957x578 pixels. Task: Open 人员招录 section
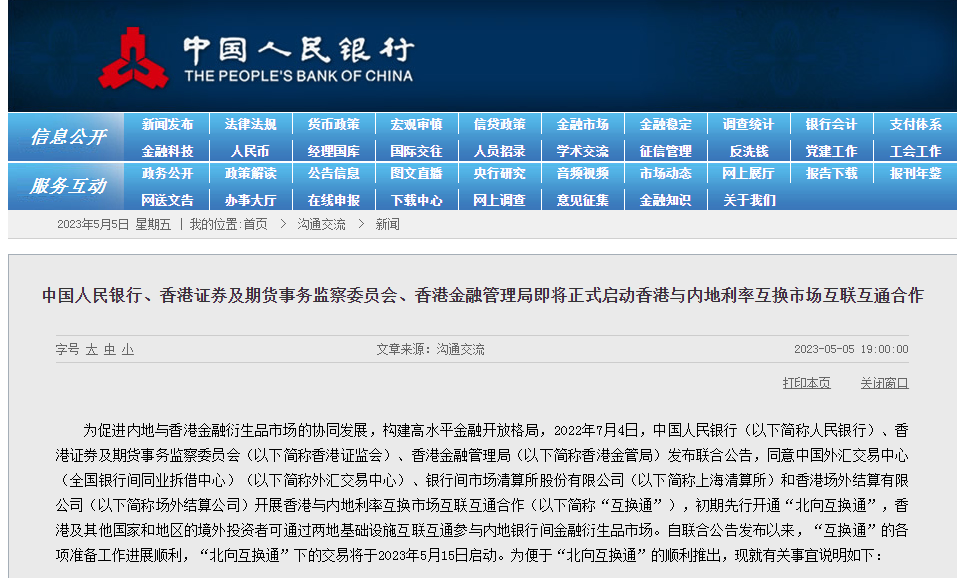pyautogui.click(x=499, y=151)
